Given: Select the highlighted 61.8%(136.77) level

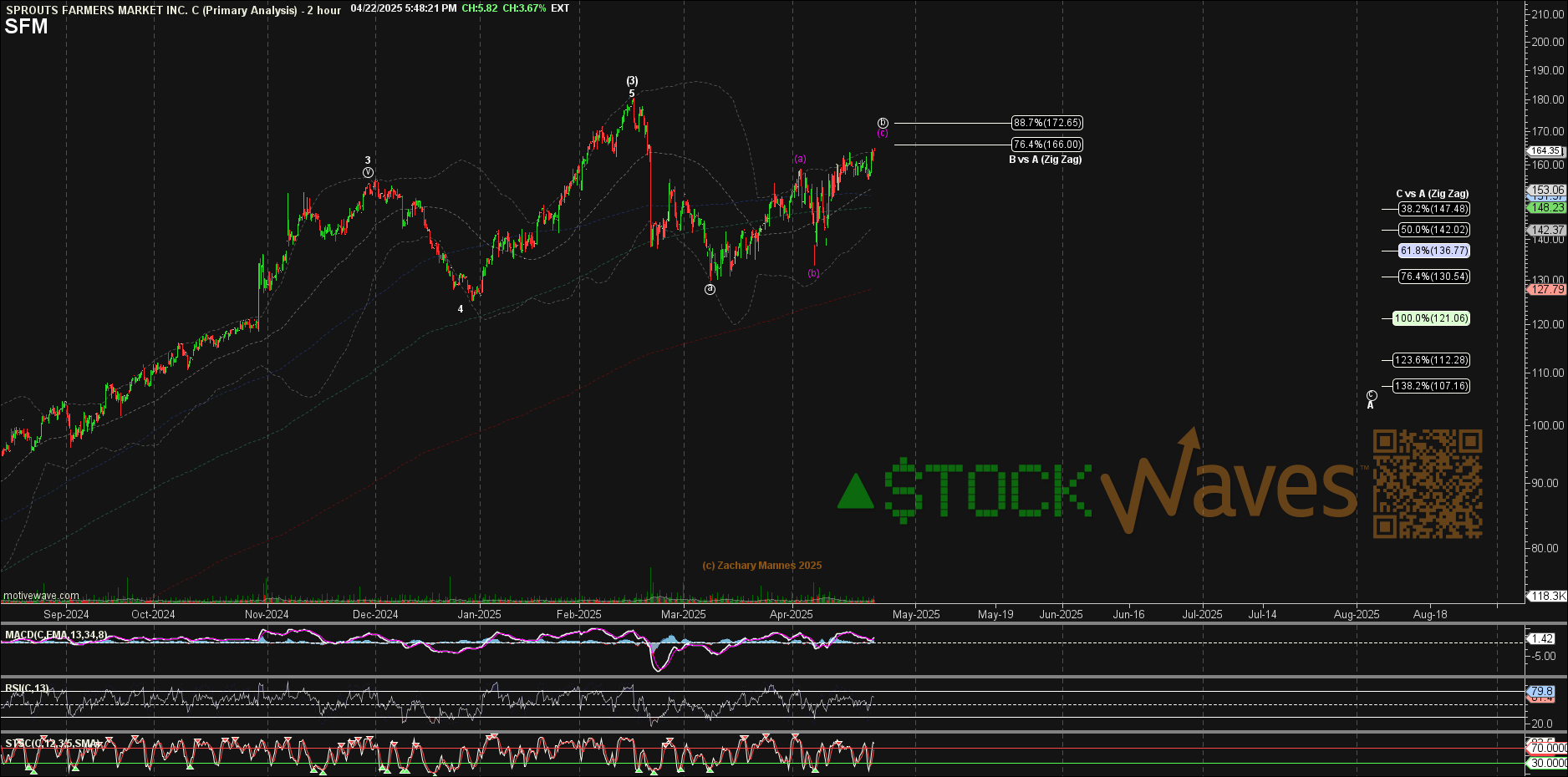Looking at the screenshot, I should (1434, 251).
